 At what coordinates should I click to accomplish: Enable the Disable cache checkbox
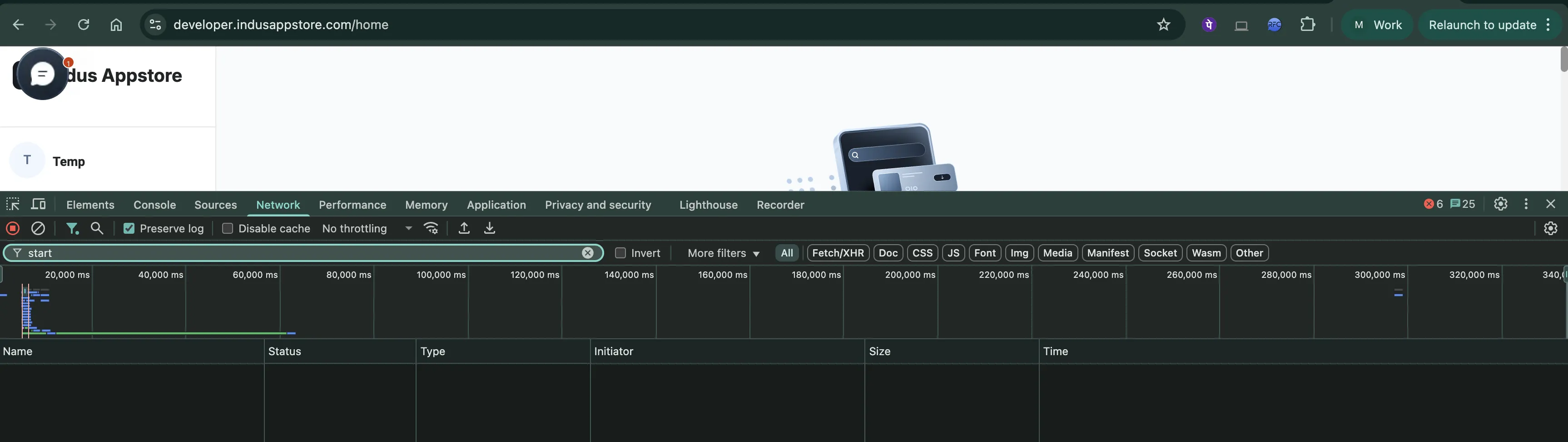tap(228, 229)
